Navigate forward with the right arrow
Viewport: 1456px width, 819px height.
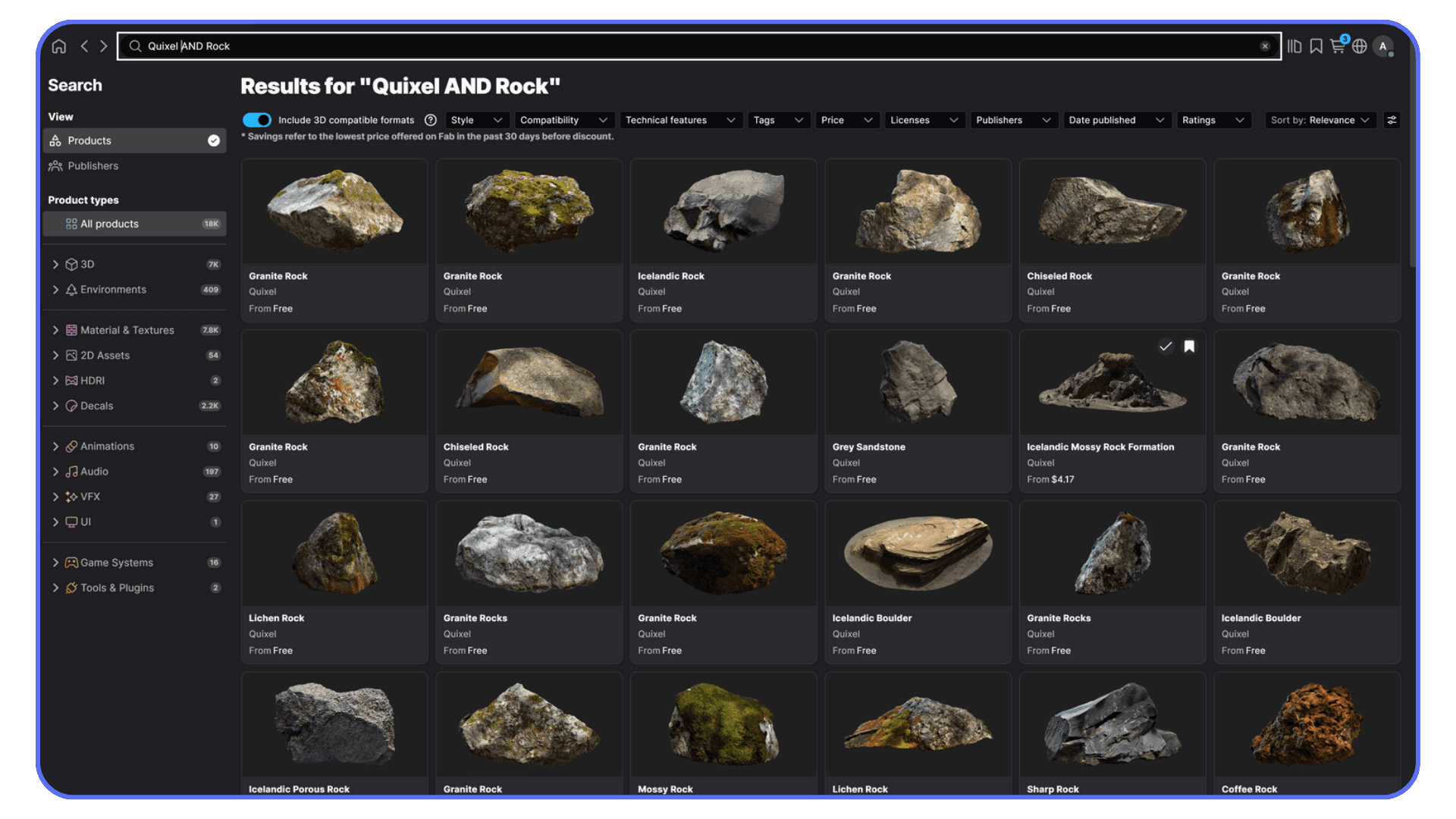(x=103, y=46)
